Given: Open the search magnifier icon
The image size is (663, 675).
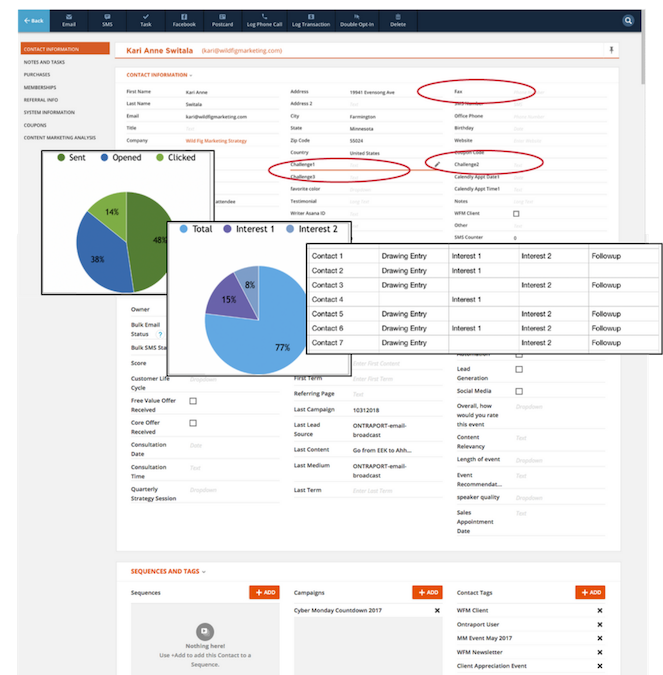Looking at the screenshot, I should [628, 20].
